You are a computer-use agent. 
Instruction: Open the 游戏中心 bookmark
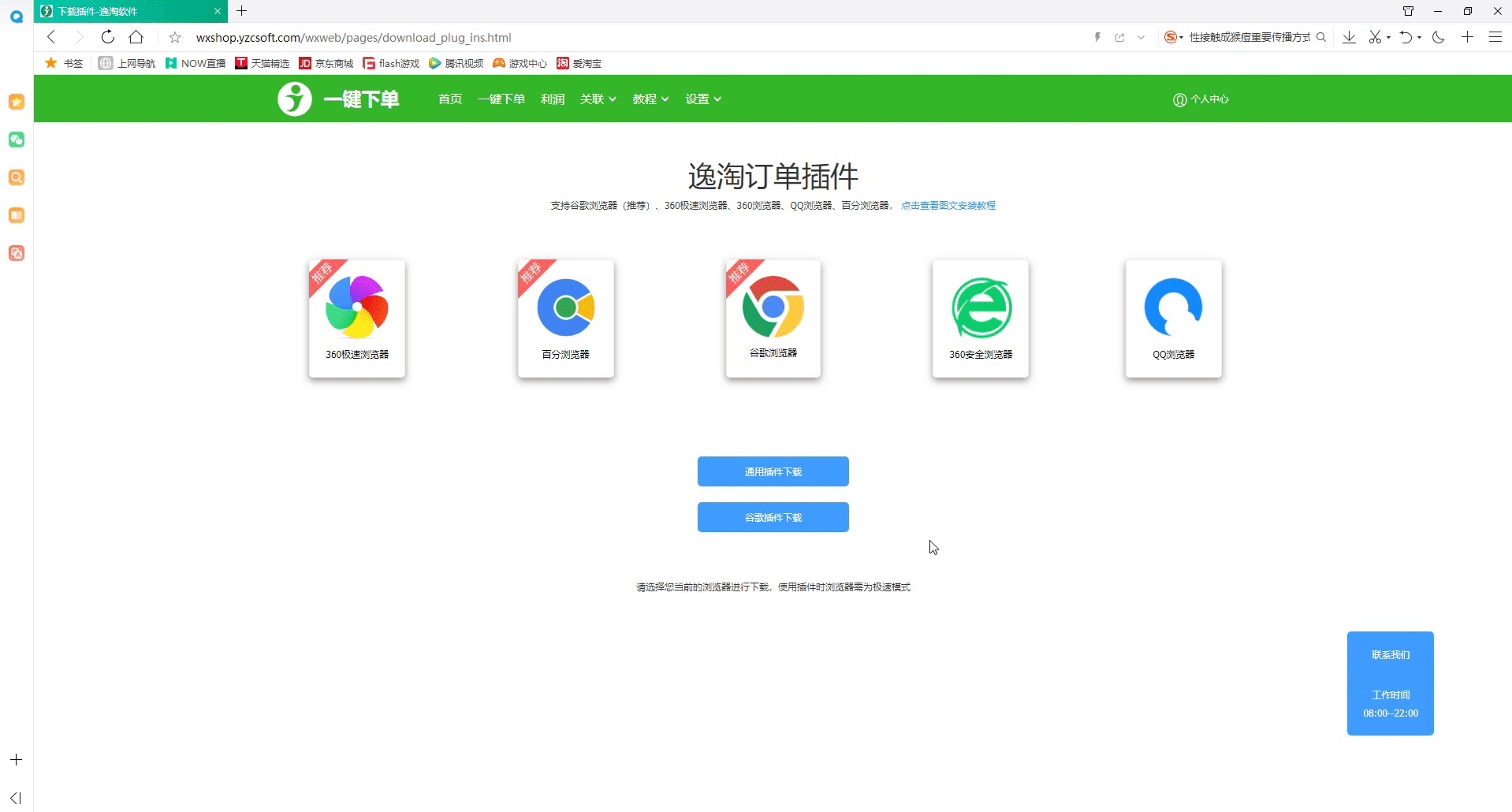520,63
